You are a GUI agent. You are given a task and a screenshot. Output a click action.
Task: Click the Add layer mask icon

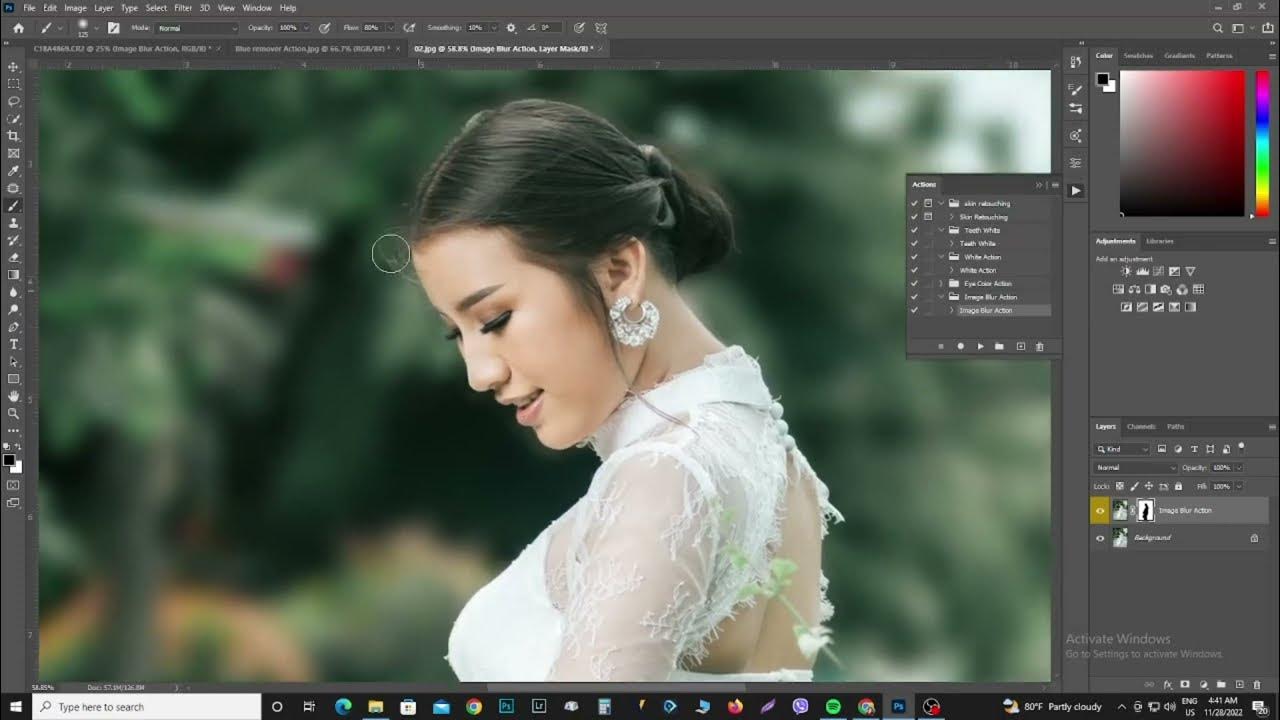pyautogui.click(x=1185, y=684)
